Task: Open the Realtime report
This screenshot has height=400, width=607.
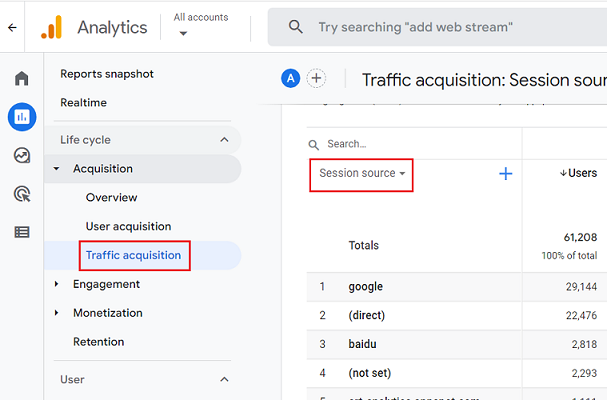Action: pyautogui.click(x=83, y=103)
